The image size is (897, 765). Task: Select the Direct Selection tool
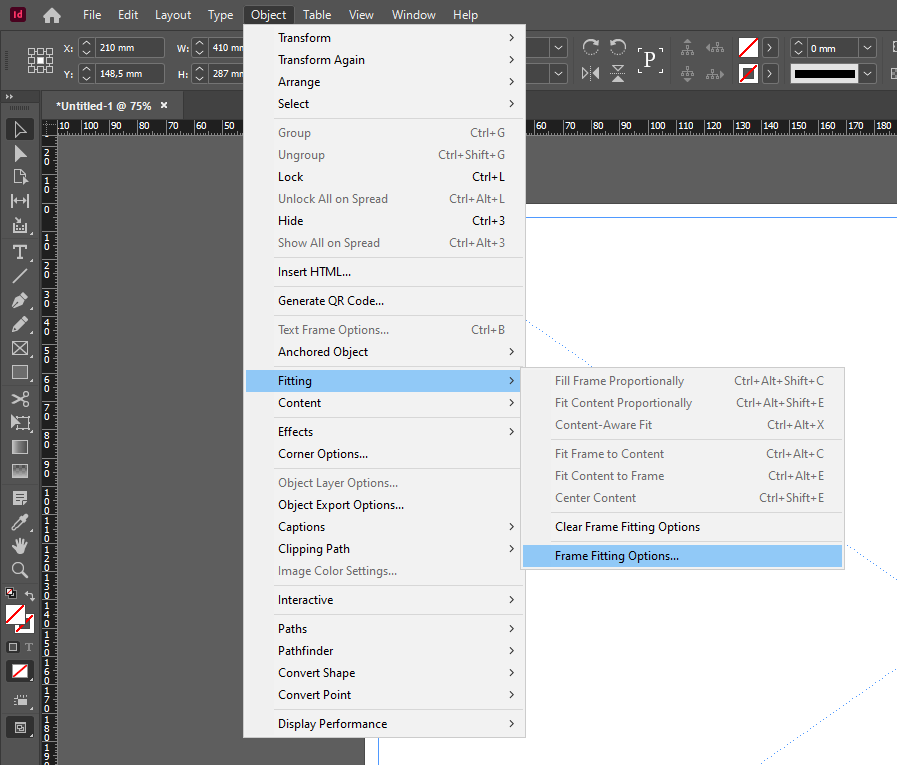pos(20,153)
